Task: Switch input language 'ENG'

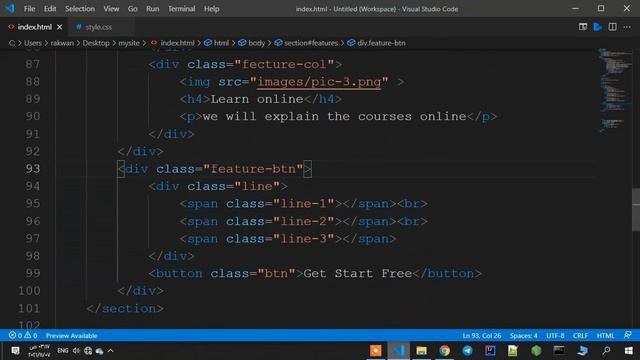Action: tap(62, 351)
